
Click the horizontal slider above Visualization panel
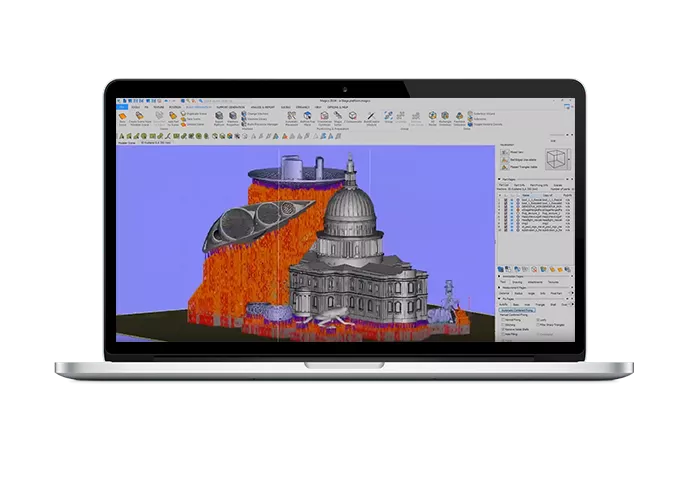point(557,135)
